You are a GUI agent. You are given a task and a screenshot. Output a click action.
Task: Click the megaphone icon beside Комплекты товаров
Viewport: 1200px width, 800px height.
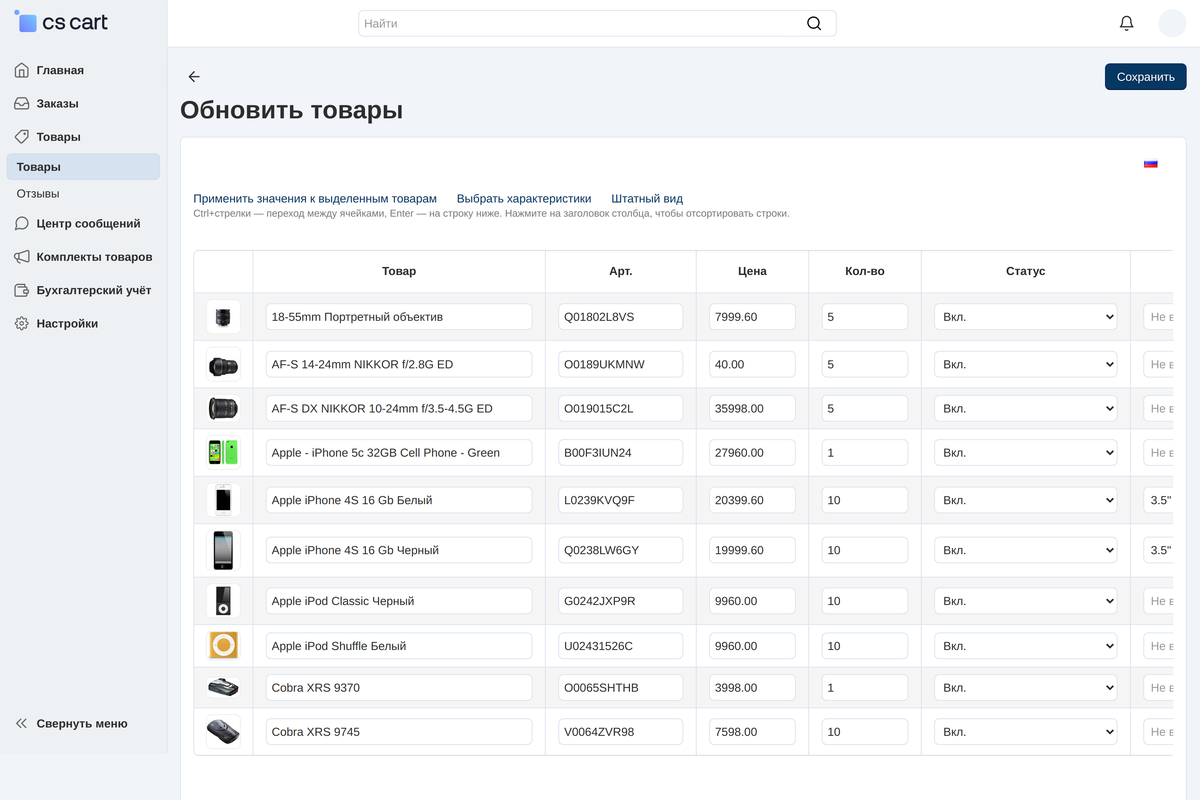coord(22,257)
